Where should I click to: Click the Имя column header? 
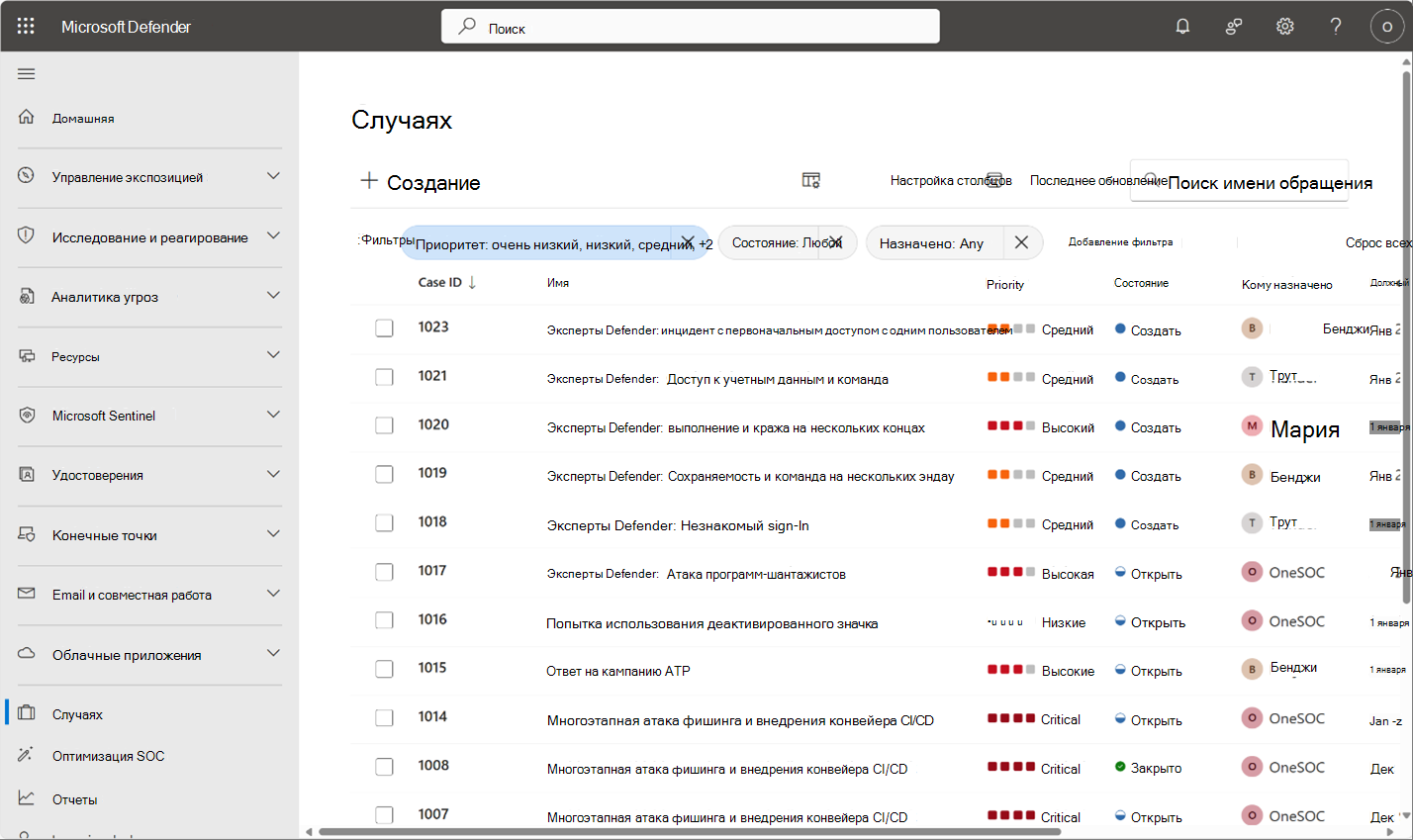pos(558,283)
